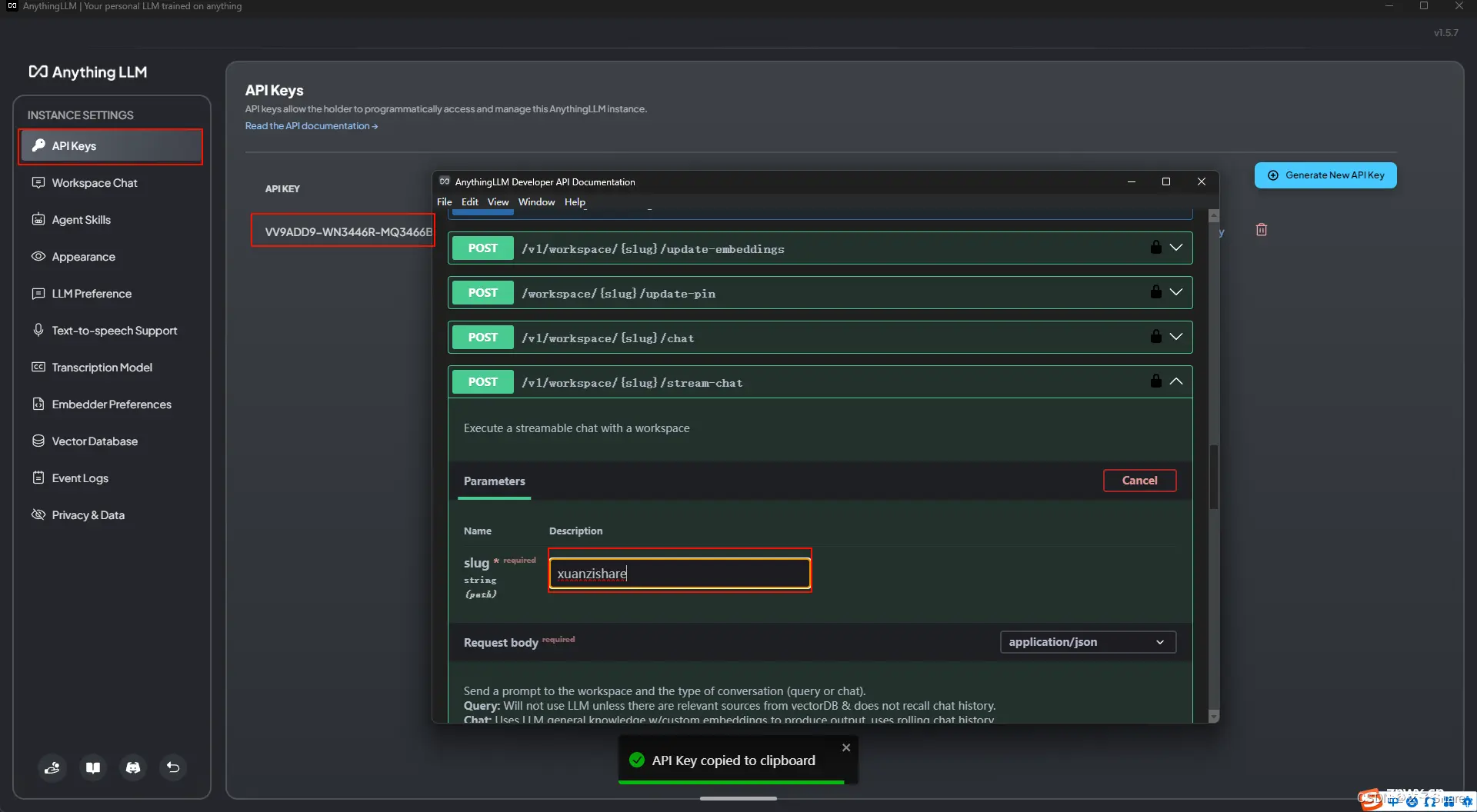Collapse the stream-chat endpoint chevron

pyautogui.click(x=1176, y=381)
